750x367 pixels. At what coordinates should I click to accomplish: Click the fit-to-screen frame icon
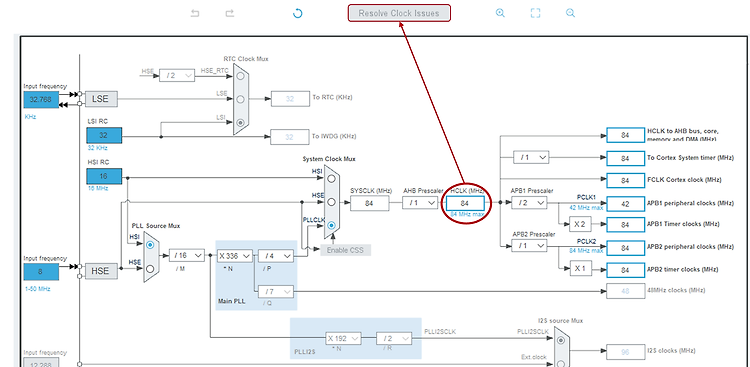pyautogui.click(x=535, y=13)
